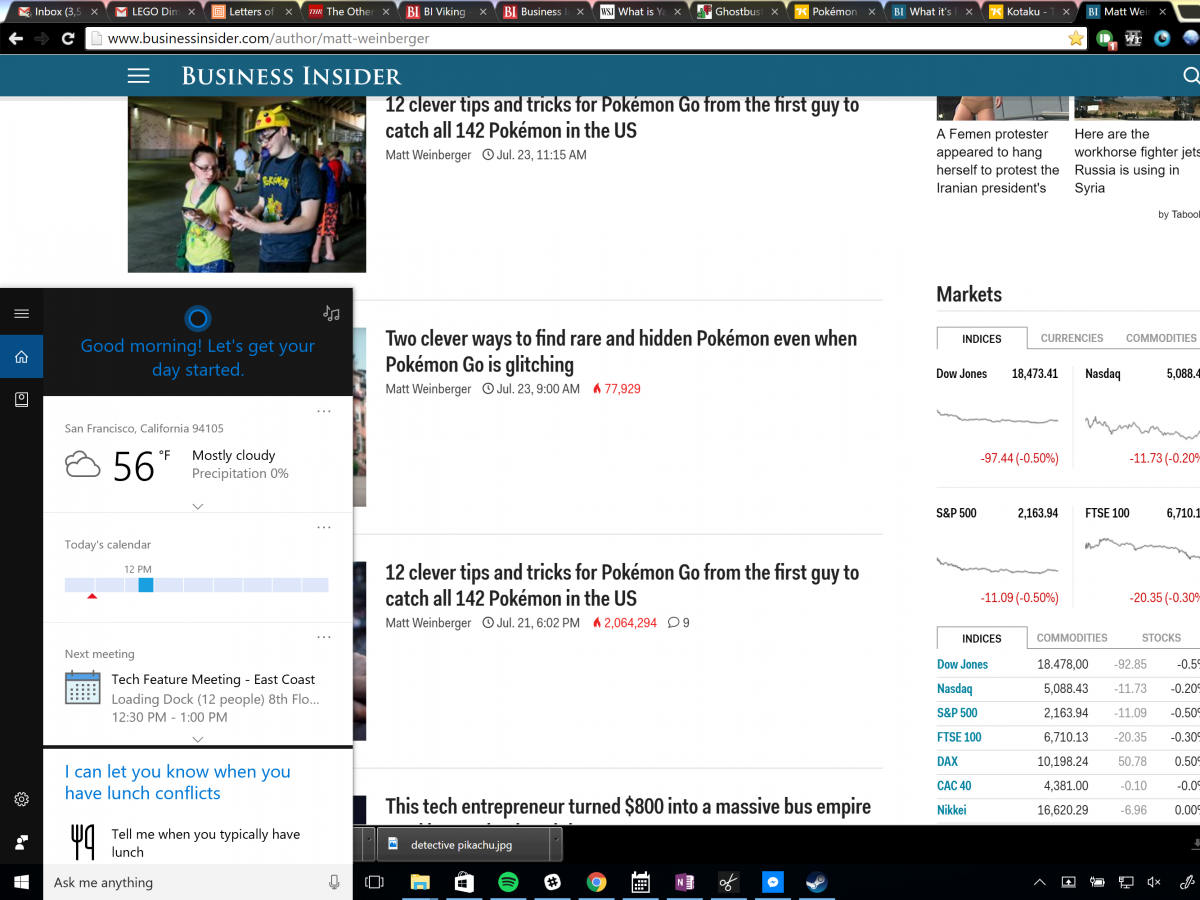Screen dimensions: 1200x900
Task: Click the Business Insider search magnifier
Action: click(x=1190, y=76)
